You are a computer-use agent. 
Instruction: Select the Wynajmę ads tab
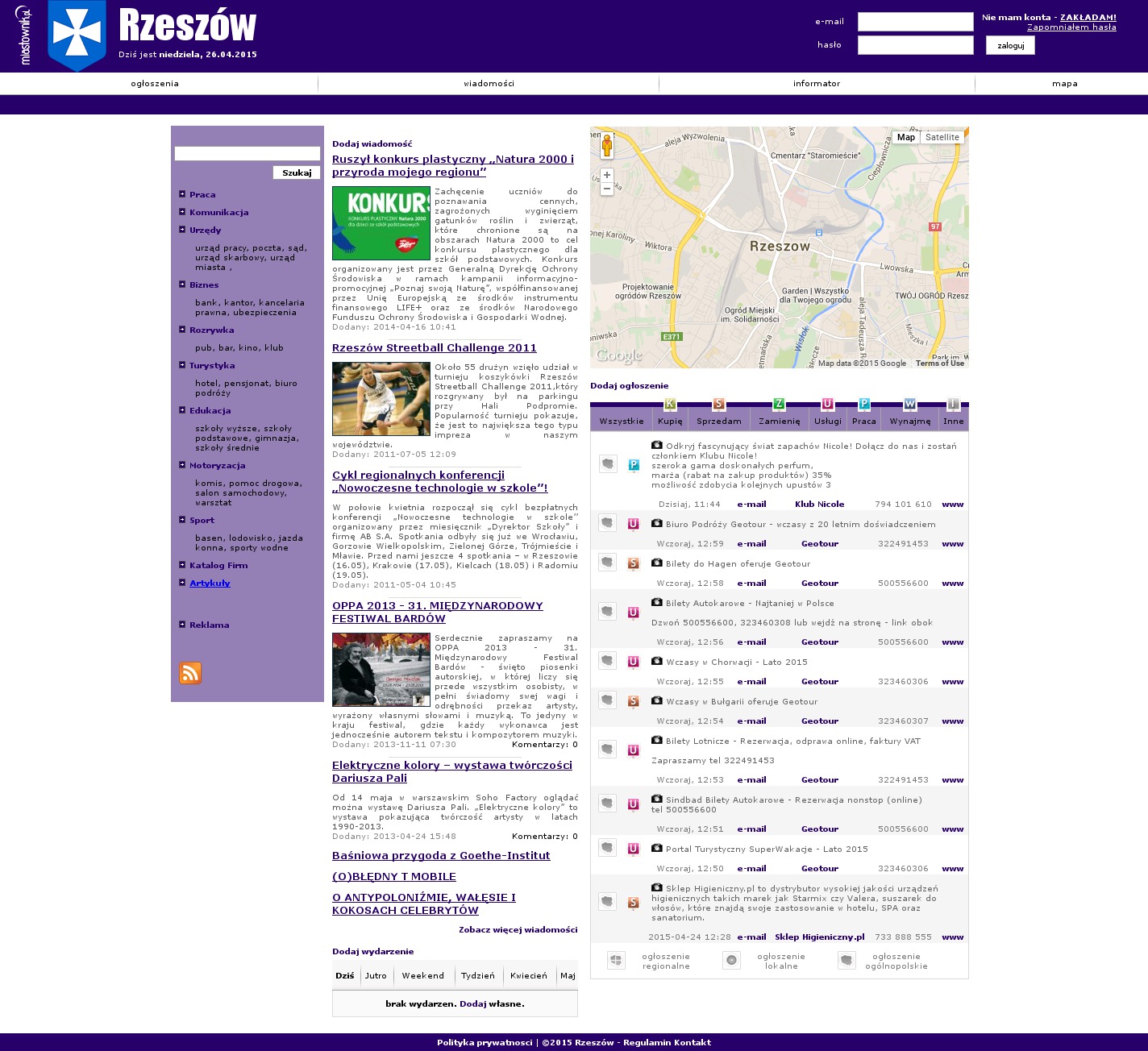click(910, 421)
